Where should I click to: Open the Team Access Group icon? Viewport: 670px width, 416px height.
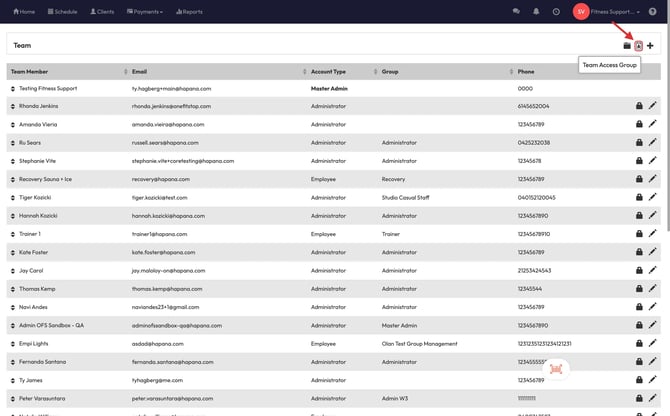[638, 45]
